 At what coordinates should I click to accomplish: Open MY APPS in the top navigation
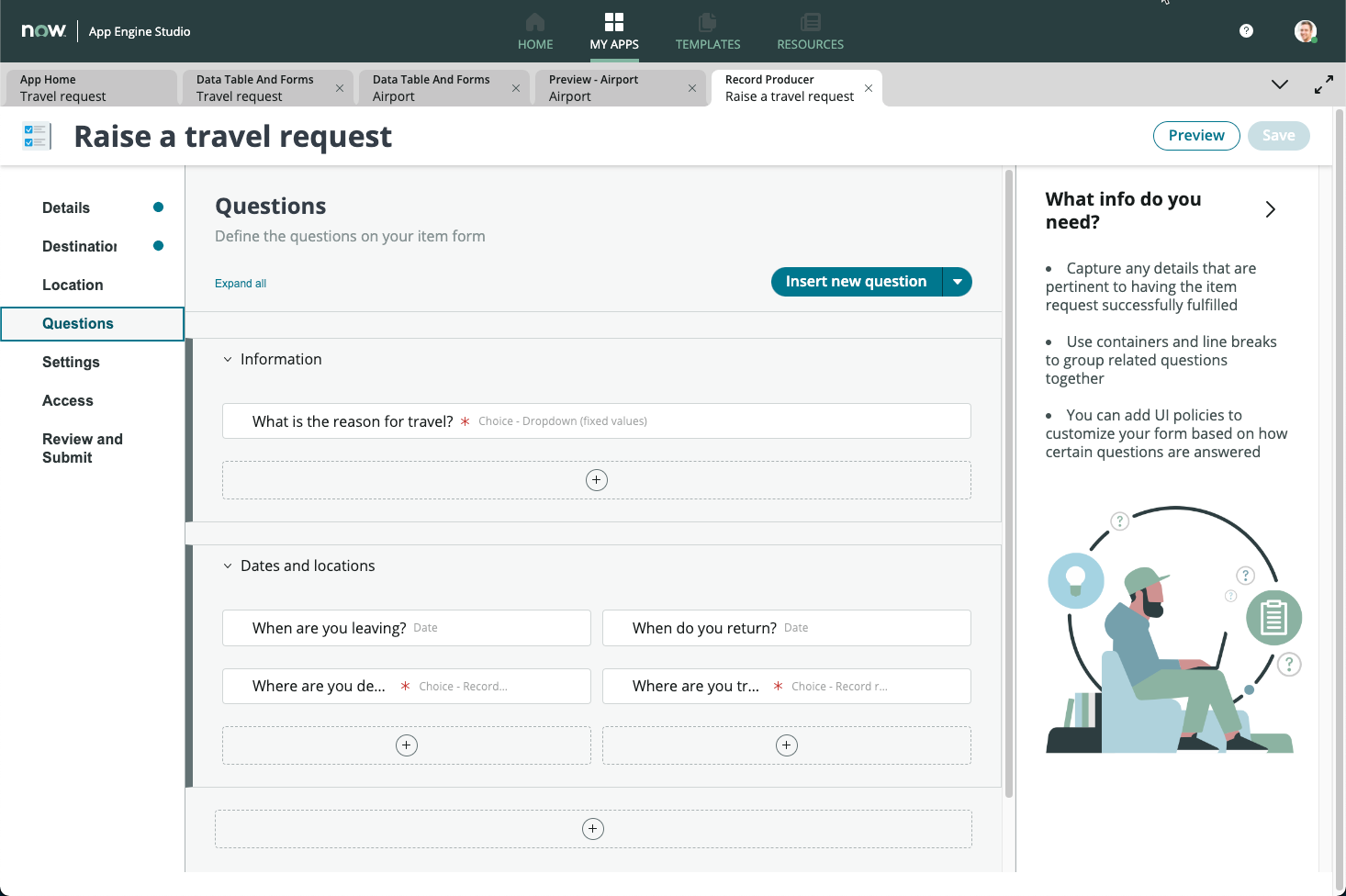tap(614, 31)
